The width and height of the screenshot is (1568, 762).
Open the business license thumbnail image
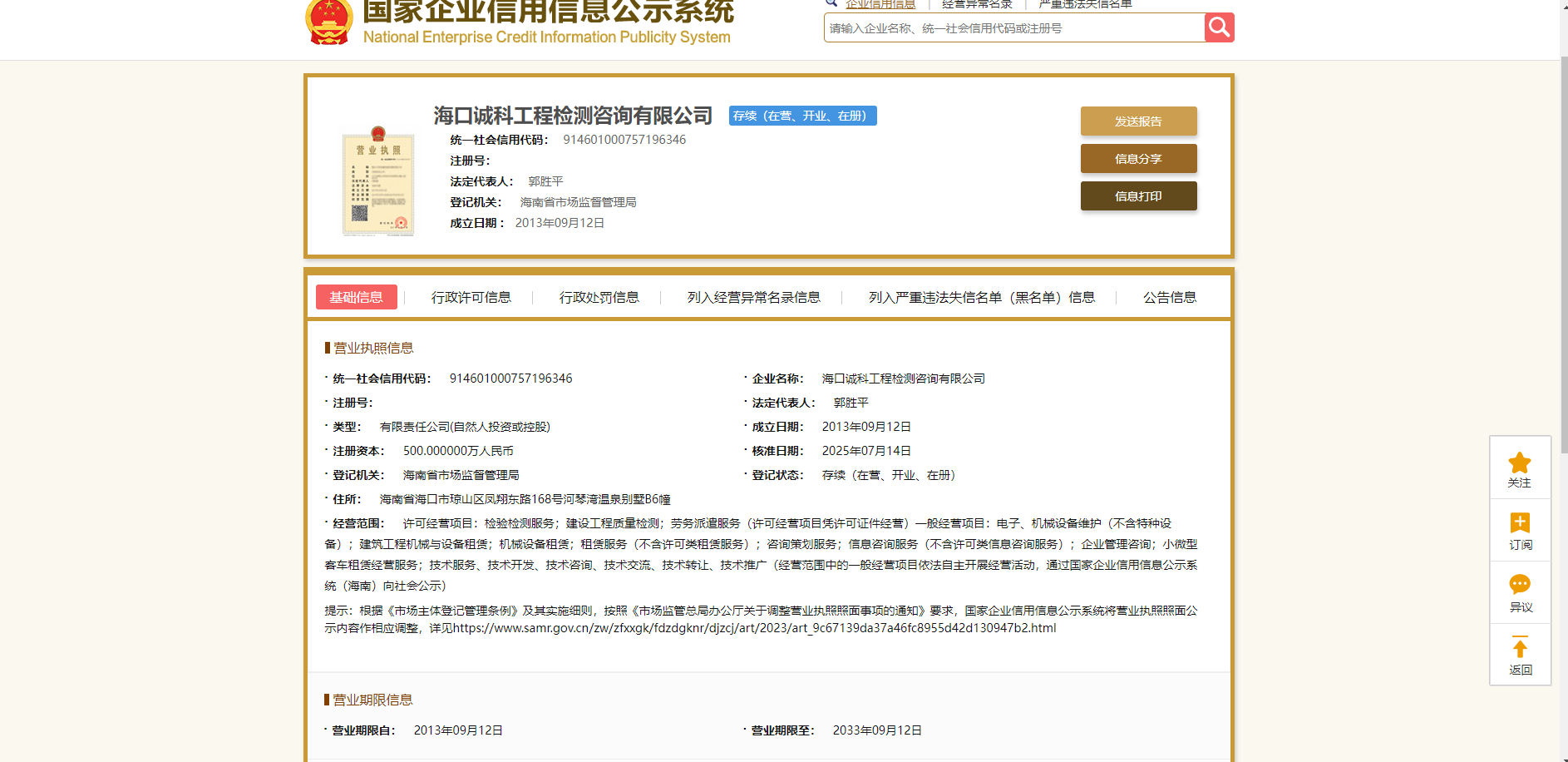point(378,183)
